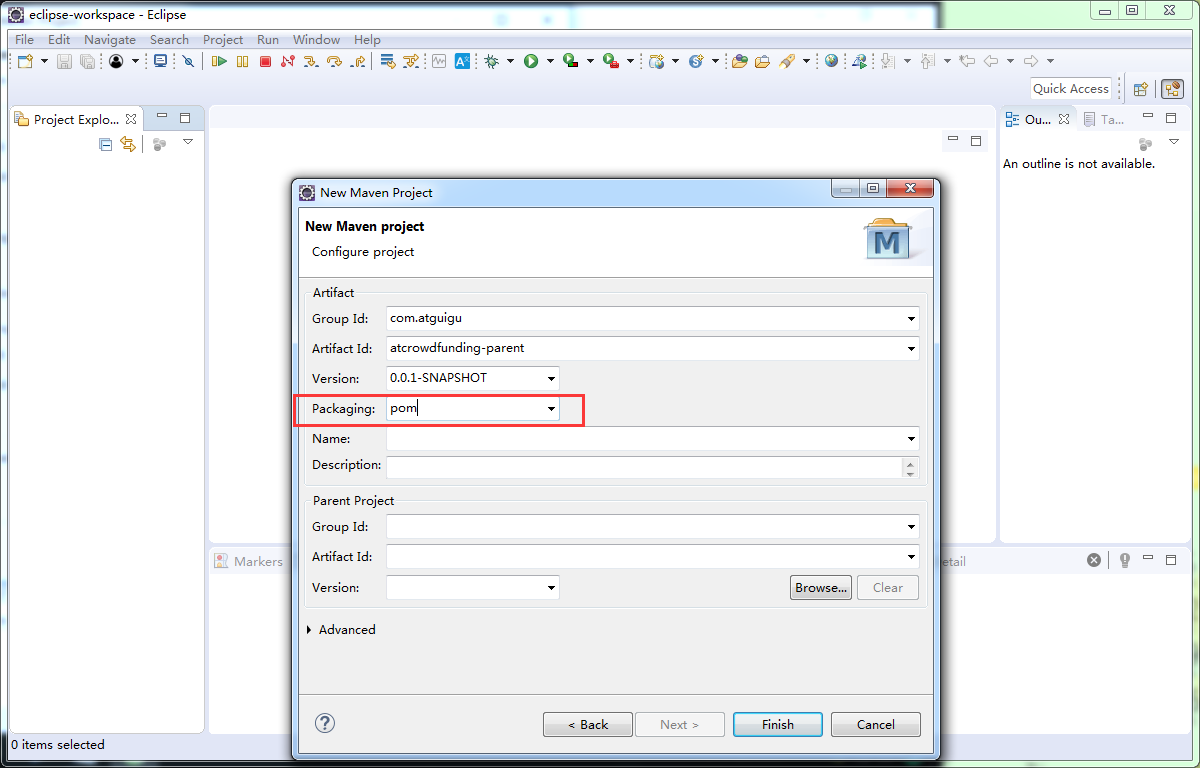Screen dimensions: 1200x768
Task: Click the Description text field
Action: pos(644,467)
